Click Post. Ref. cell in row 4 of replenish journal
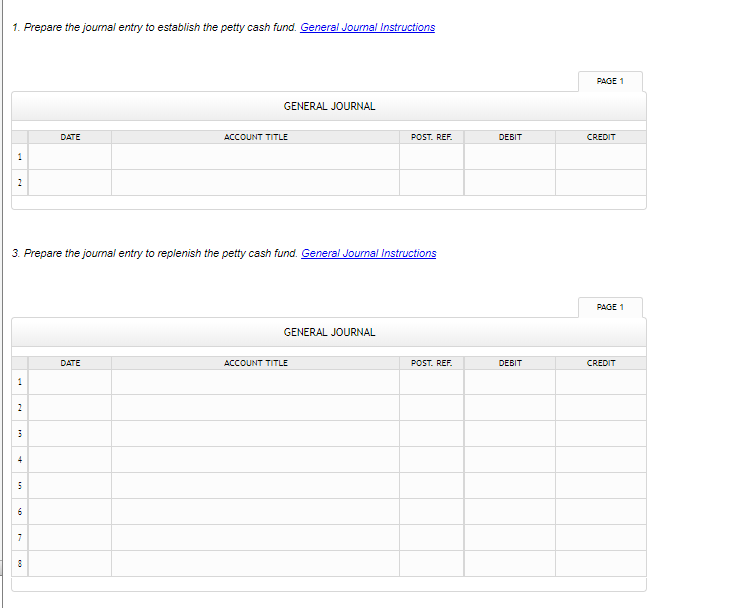Viewport: 740px width, 608px height. [x=431, y=460]
